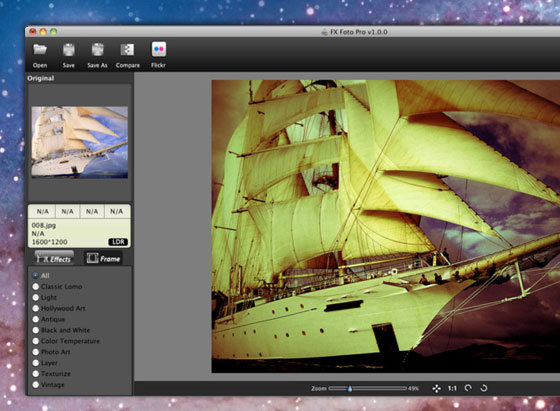Choose the Black and White category
Viewport: 560px width, 411px height.
point(36,330)
